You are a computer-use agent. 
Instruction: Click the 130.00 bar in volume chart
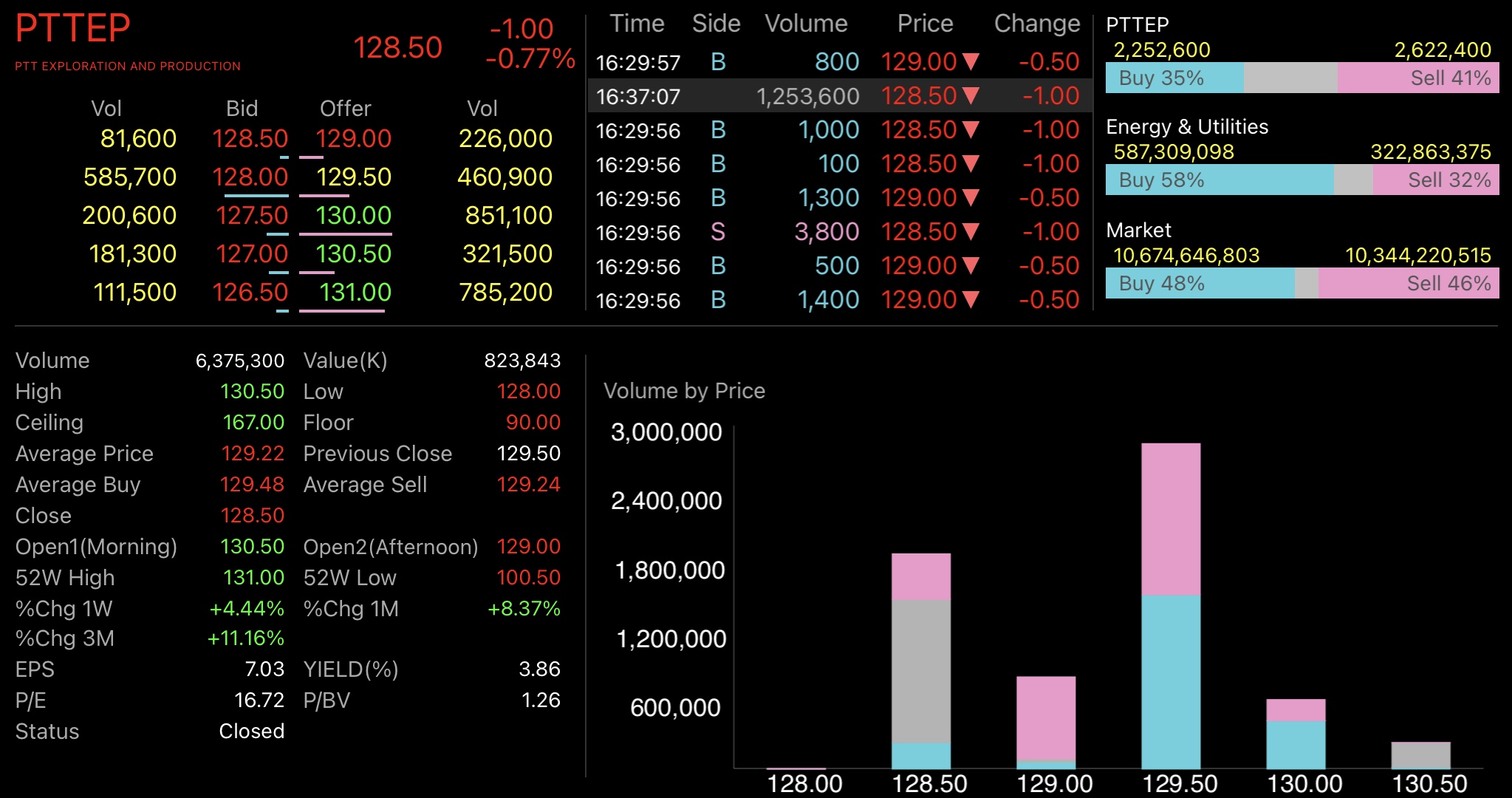1296,734
